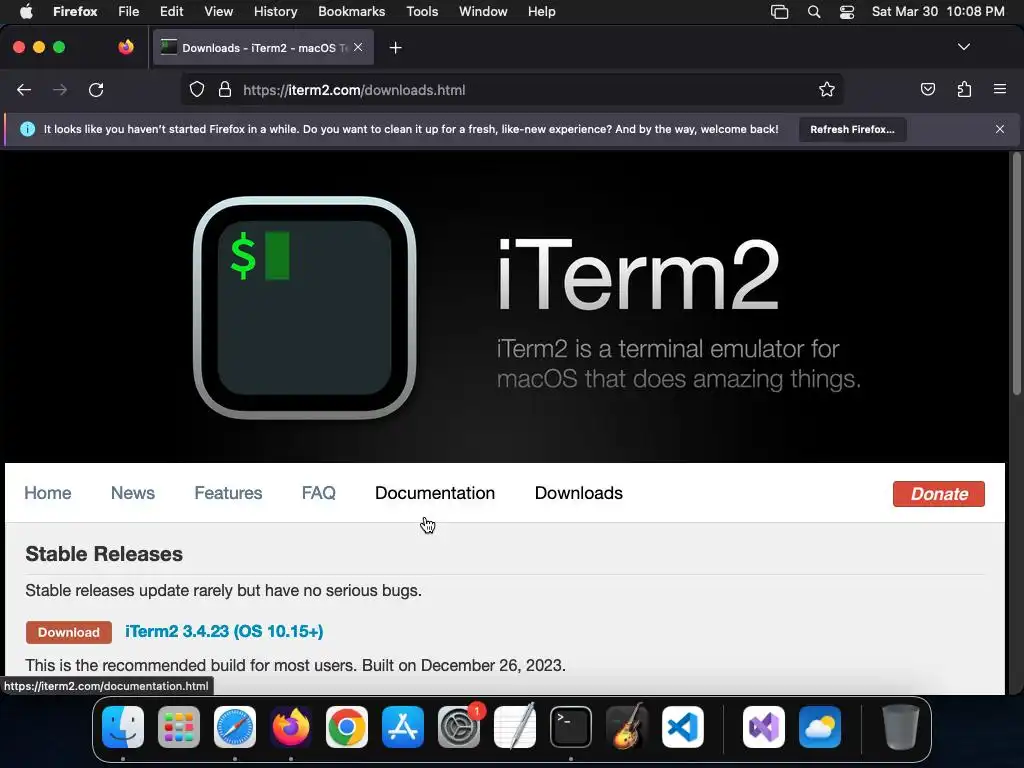Click the red Donate button
The width and height of the screenshot is (1024, 768).
tap(938, 494)
